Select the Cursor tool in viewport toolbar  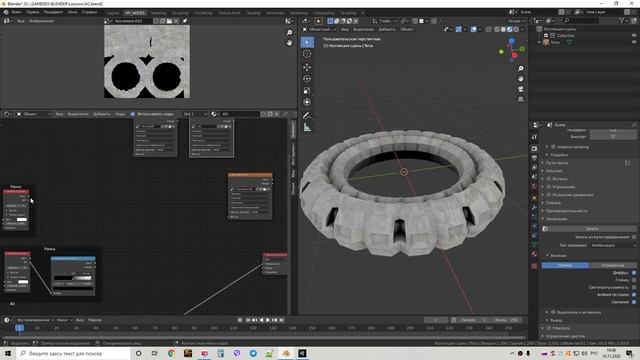307,54
